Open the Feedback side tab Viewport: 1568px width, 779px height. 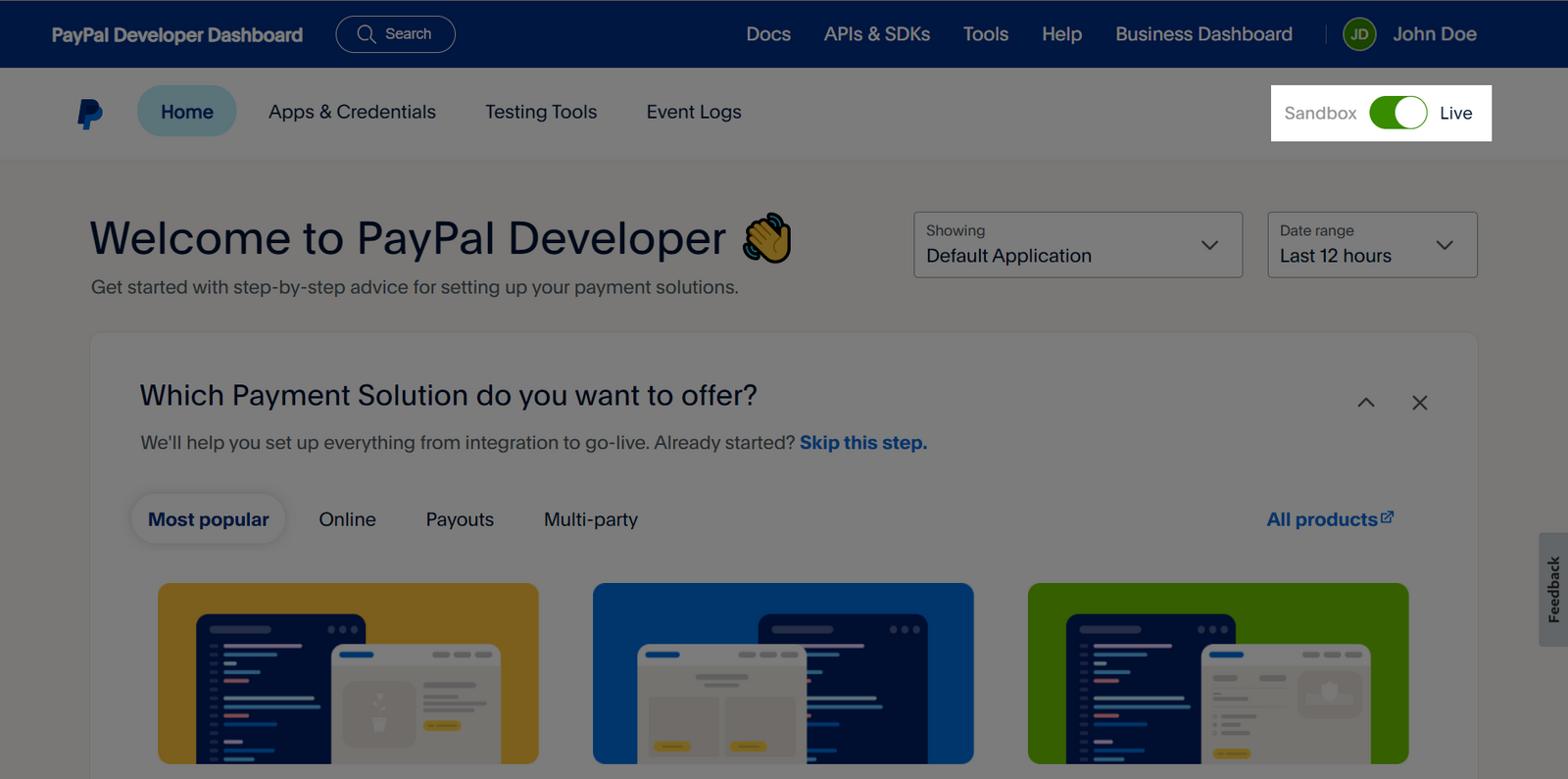(1553, 589)
